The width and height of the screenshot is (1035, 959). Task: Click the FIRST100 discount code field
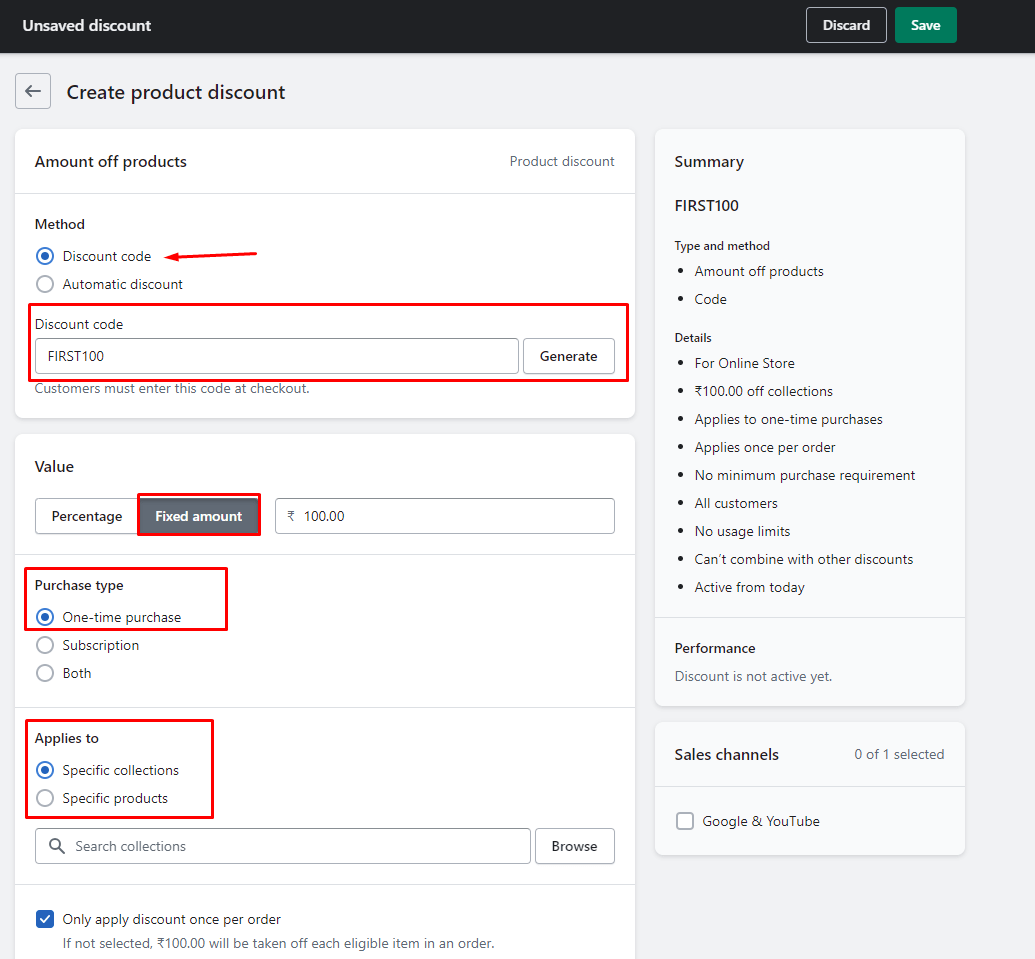(276, 356)
